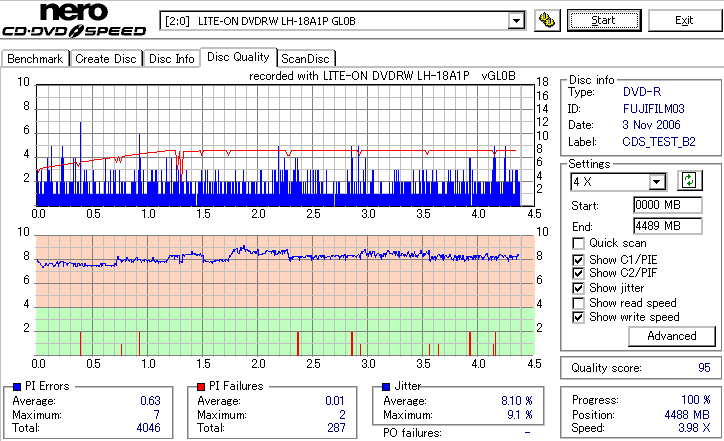Image resolution: width=724 pixels, height=441 pixels.
Task: Click the recorded with LITE-ON caption
Action: click(382, 76)
